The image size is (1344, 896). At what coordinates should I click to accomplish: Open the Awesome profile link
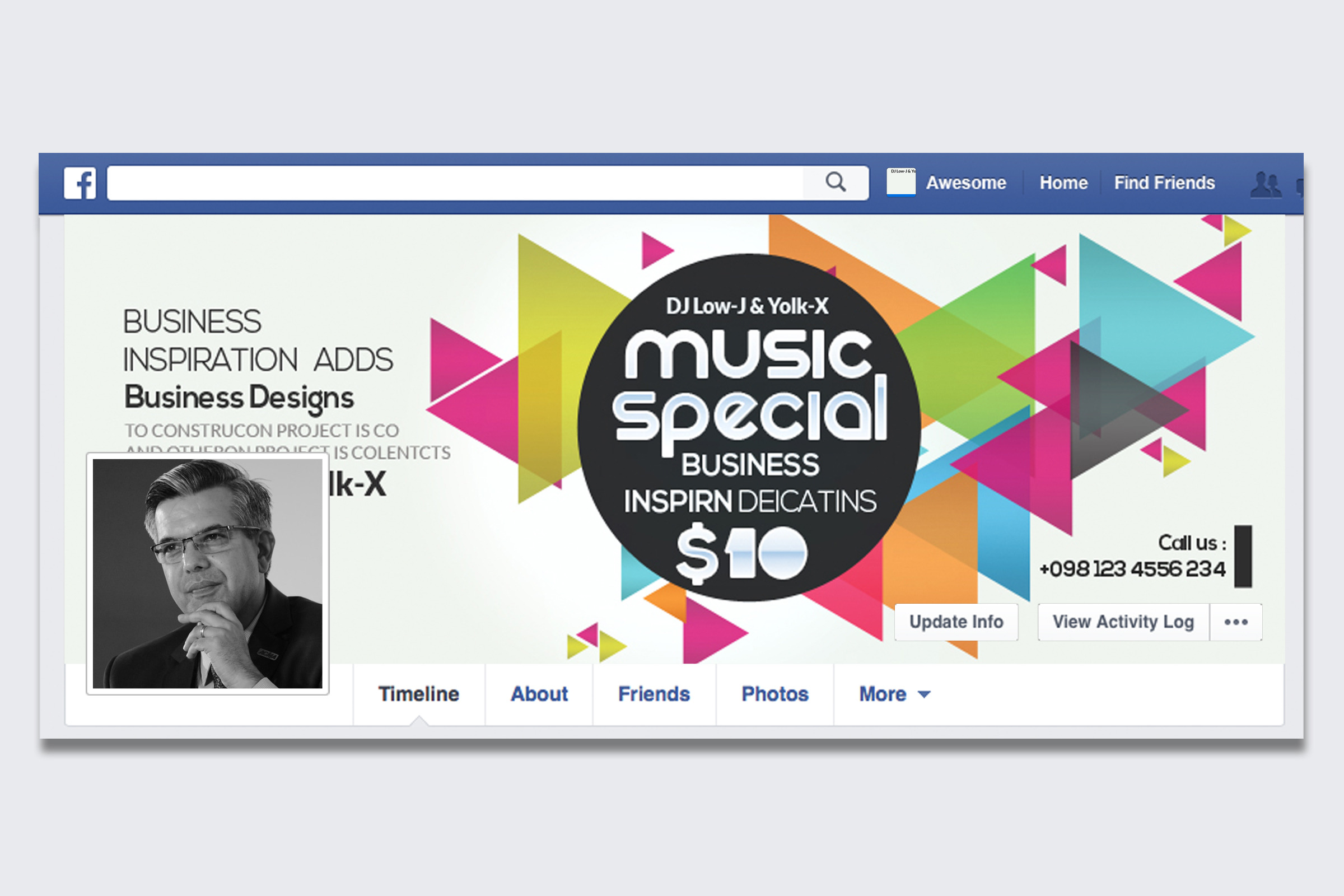coord(965,183)
